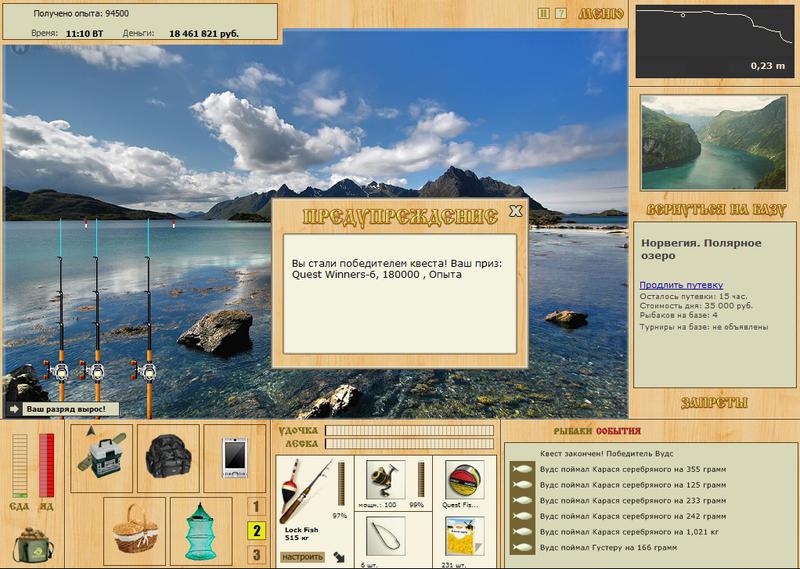Click fish icon for the 1,021 кг catch

pyautogui.click(x=522, y=532)
